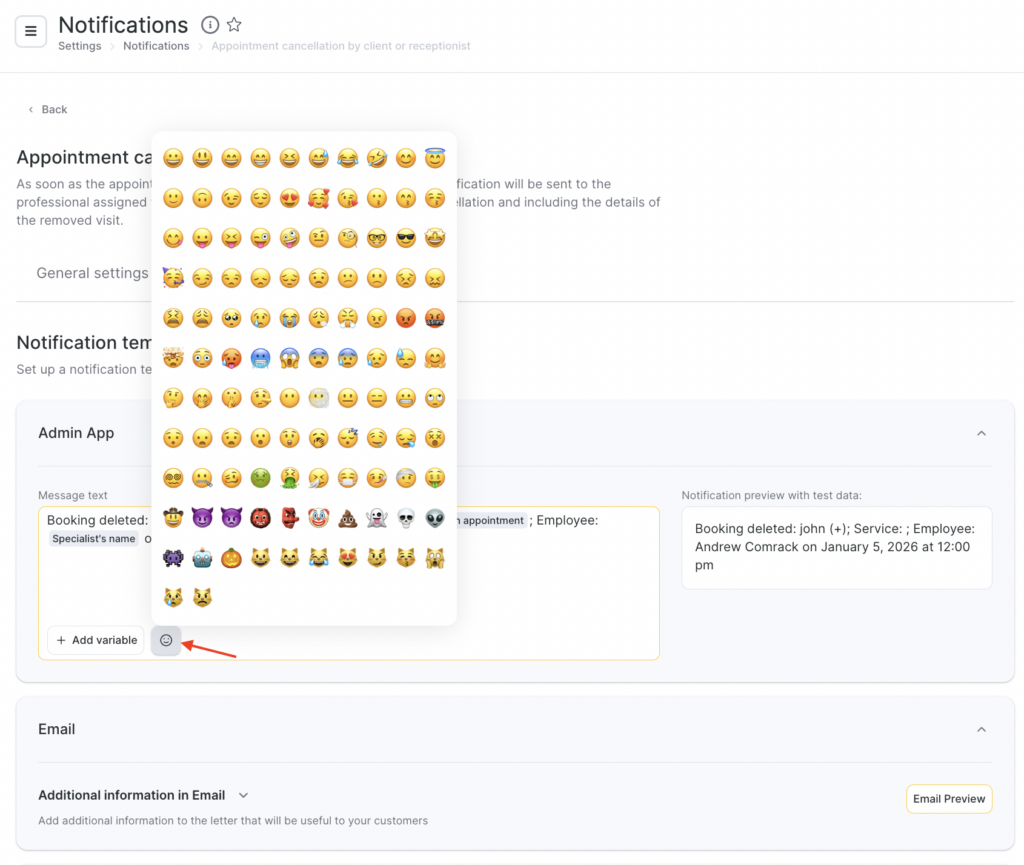Click the info icon beside Notifications title
Screen dimensions: 1024x865
tap(210, 25)
